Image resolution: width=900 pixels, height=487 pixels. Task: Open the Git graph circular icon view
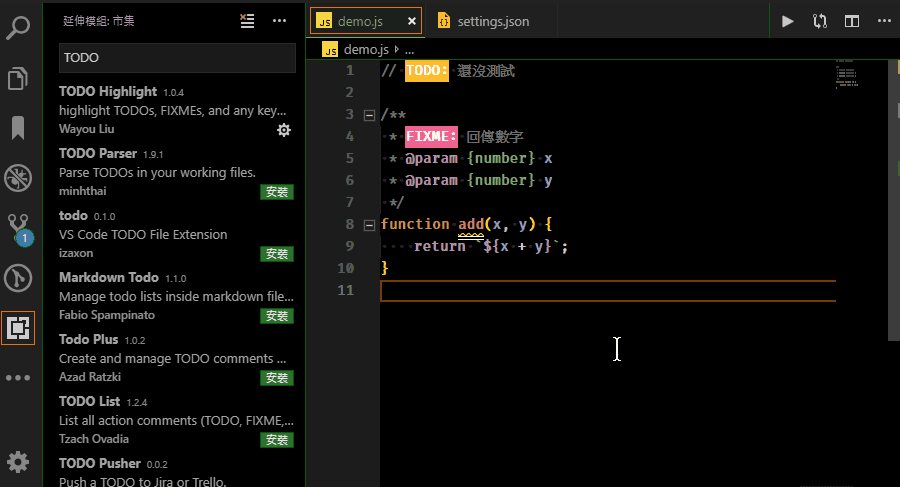tap(18, 279)
